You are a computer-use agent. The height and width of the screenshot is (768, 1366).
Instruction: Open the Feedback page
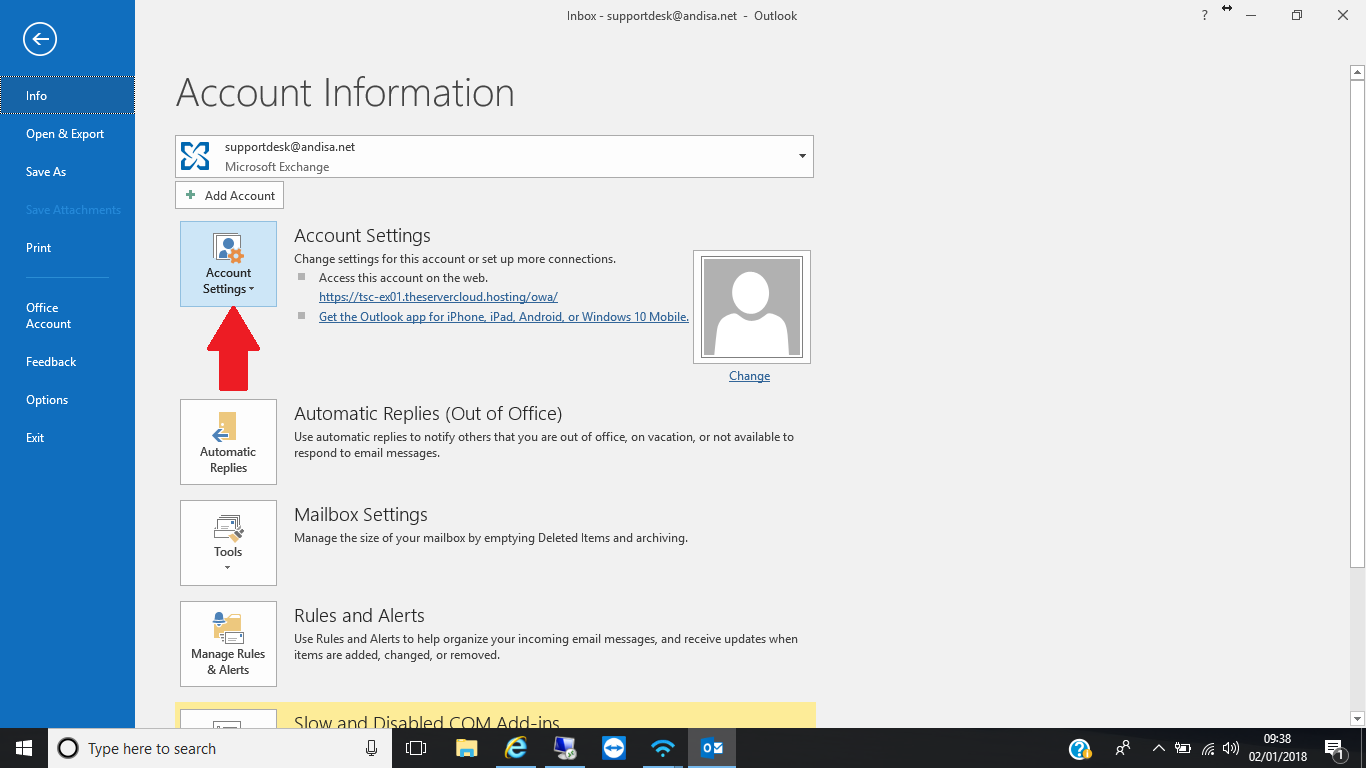67,362
